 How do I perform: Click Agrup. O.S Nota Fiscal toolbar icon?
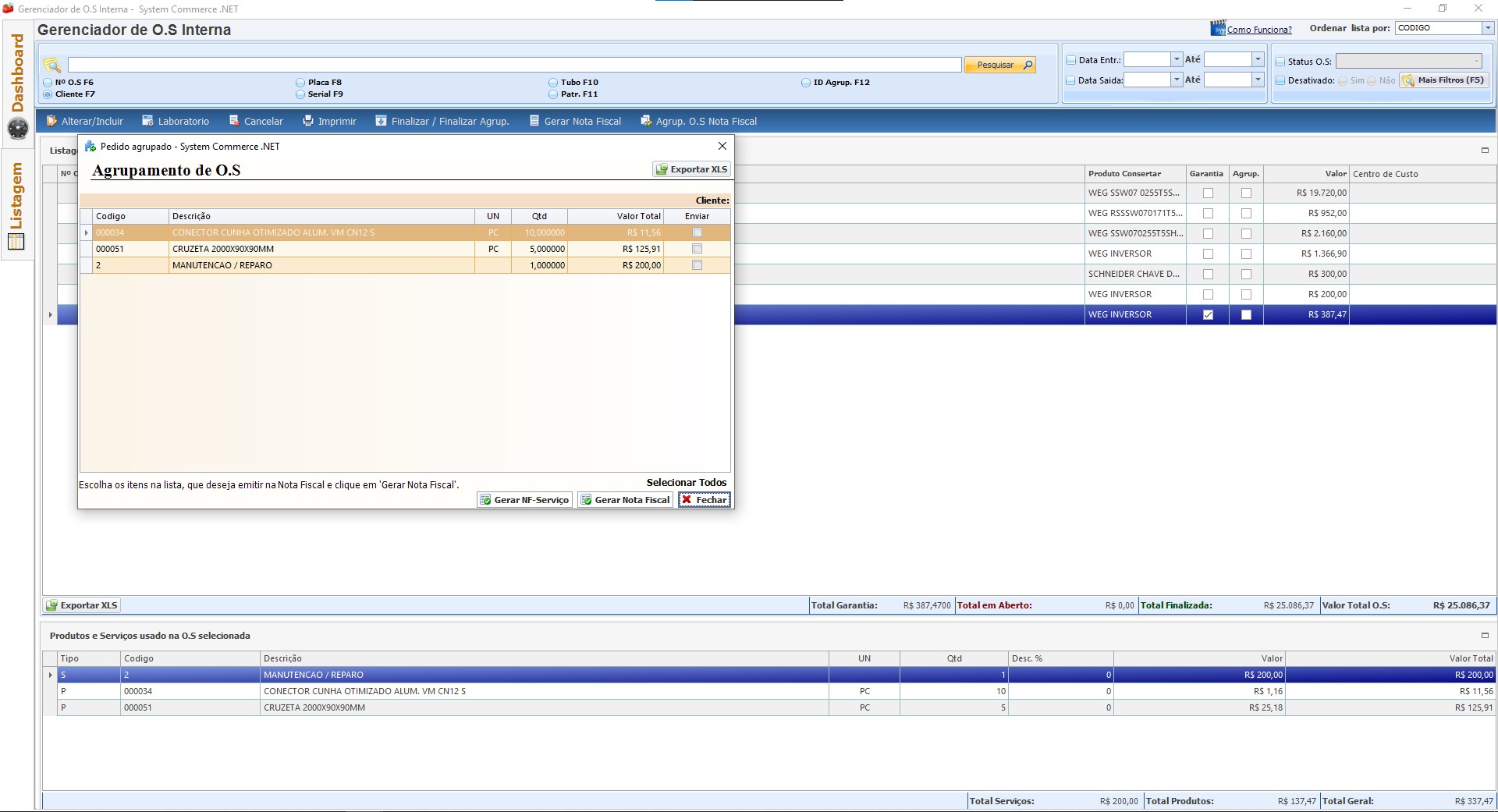[x=646, y=121]
